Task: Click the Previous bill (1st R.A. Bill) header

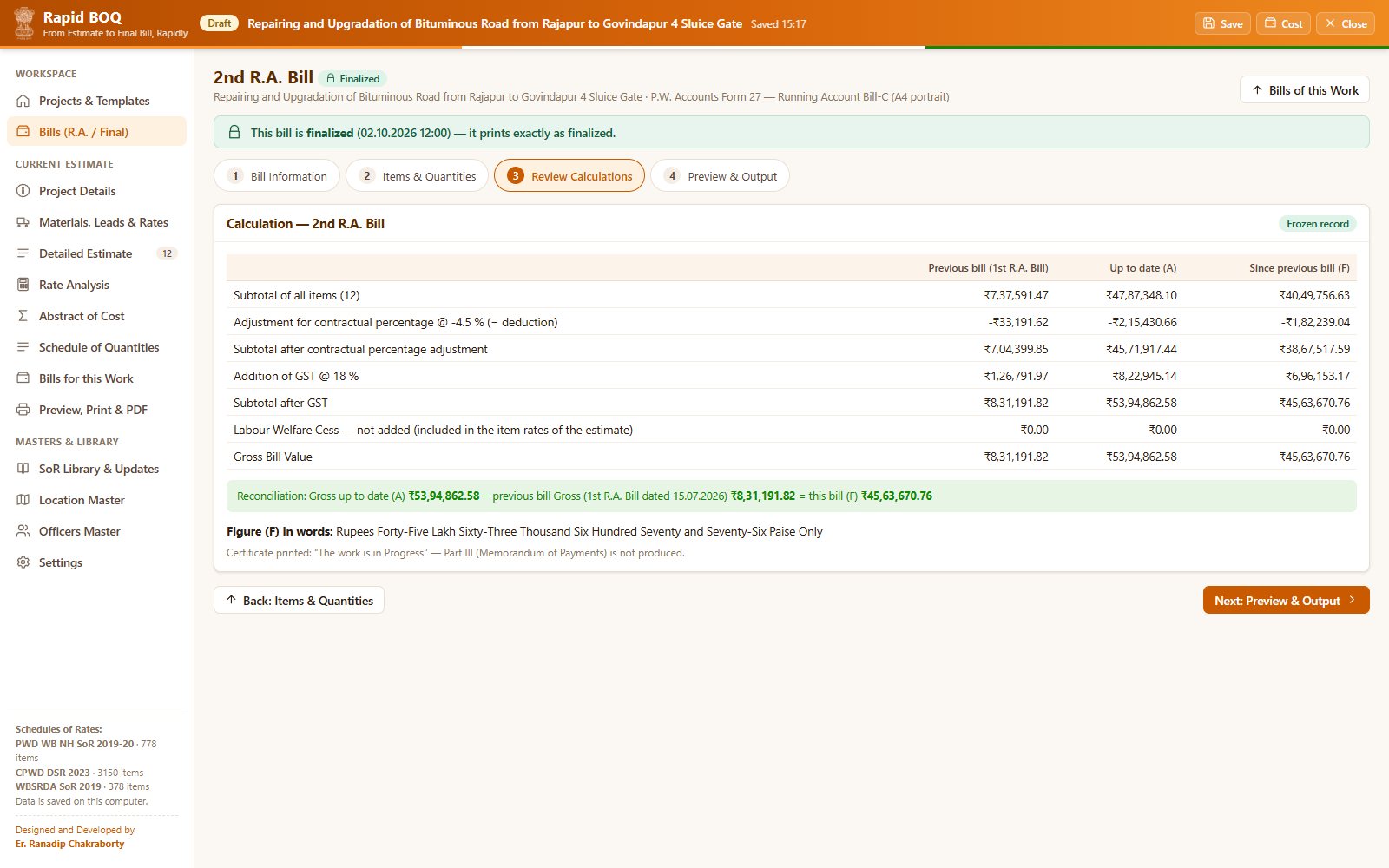Action: tap(988, 268)
